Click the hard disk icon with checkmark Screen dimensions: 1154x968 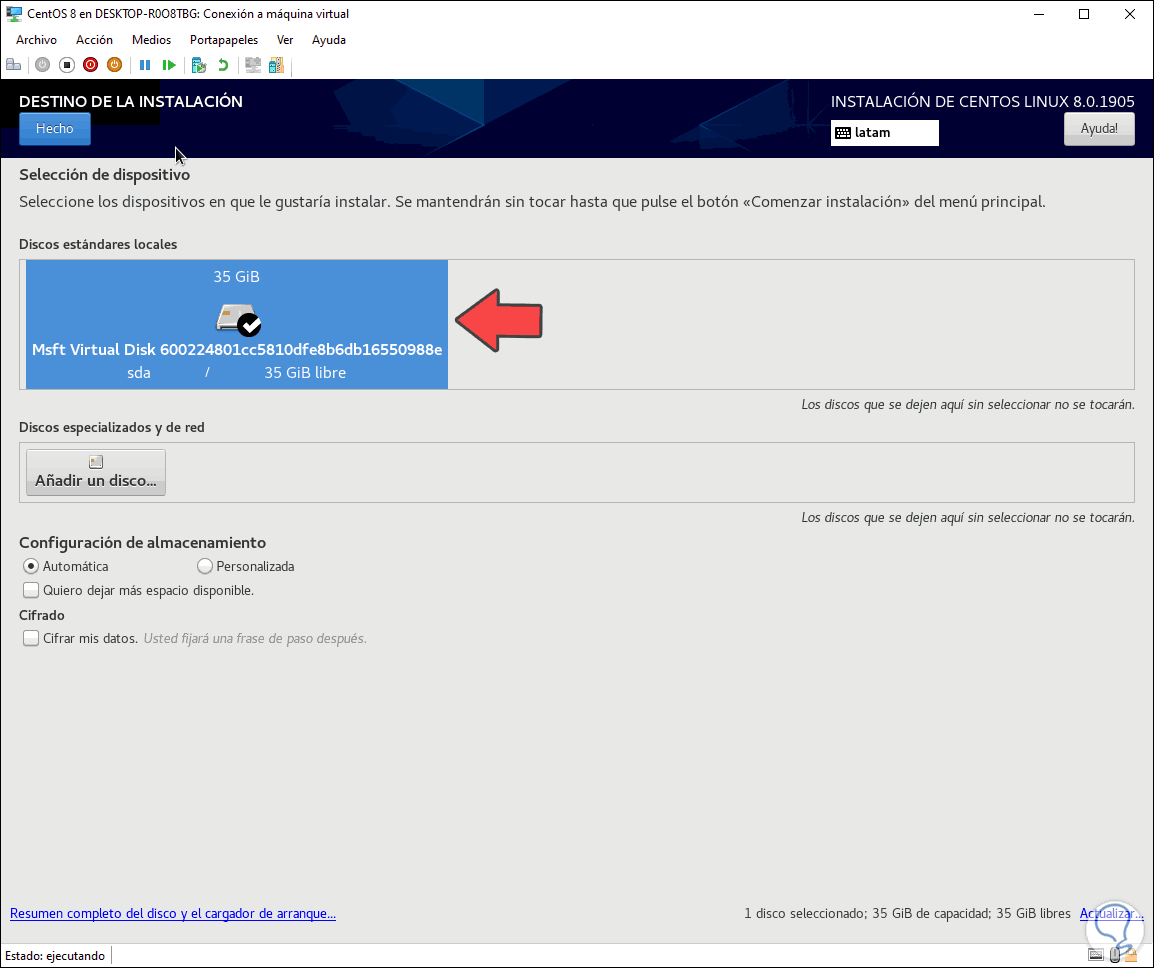[x=238, y=319]
